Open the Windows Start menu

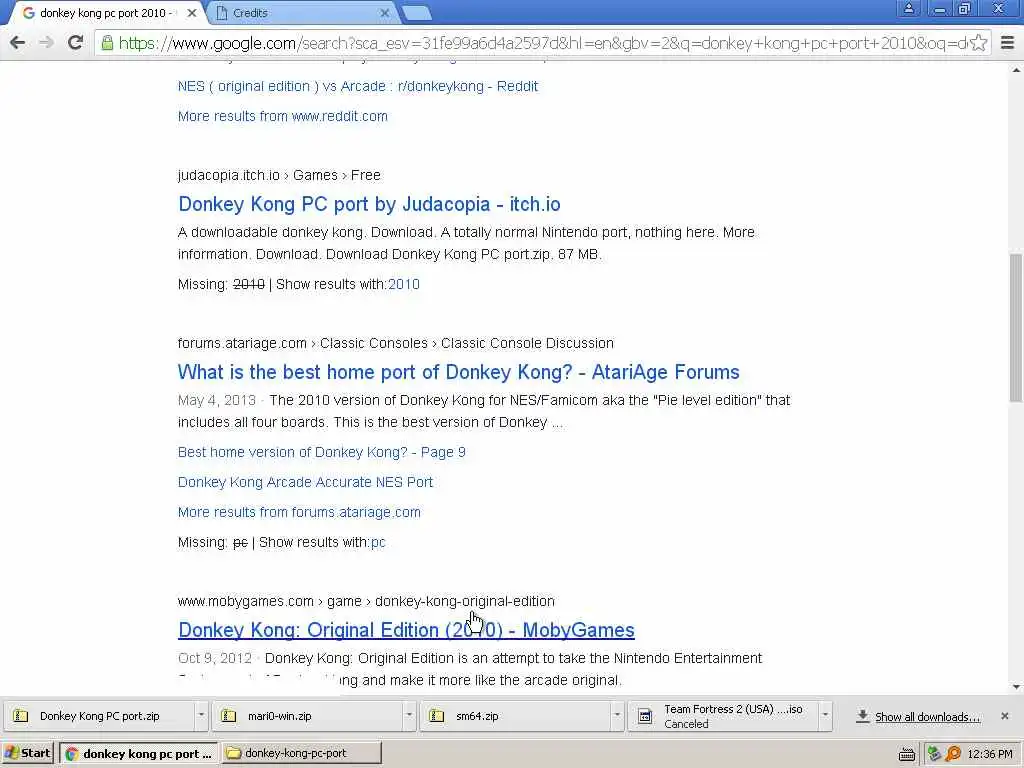click(x=27, y=753)
